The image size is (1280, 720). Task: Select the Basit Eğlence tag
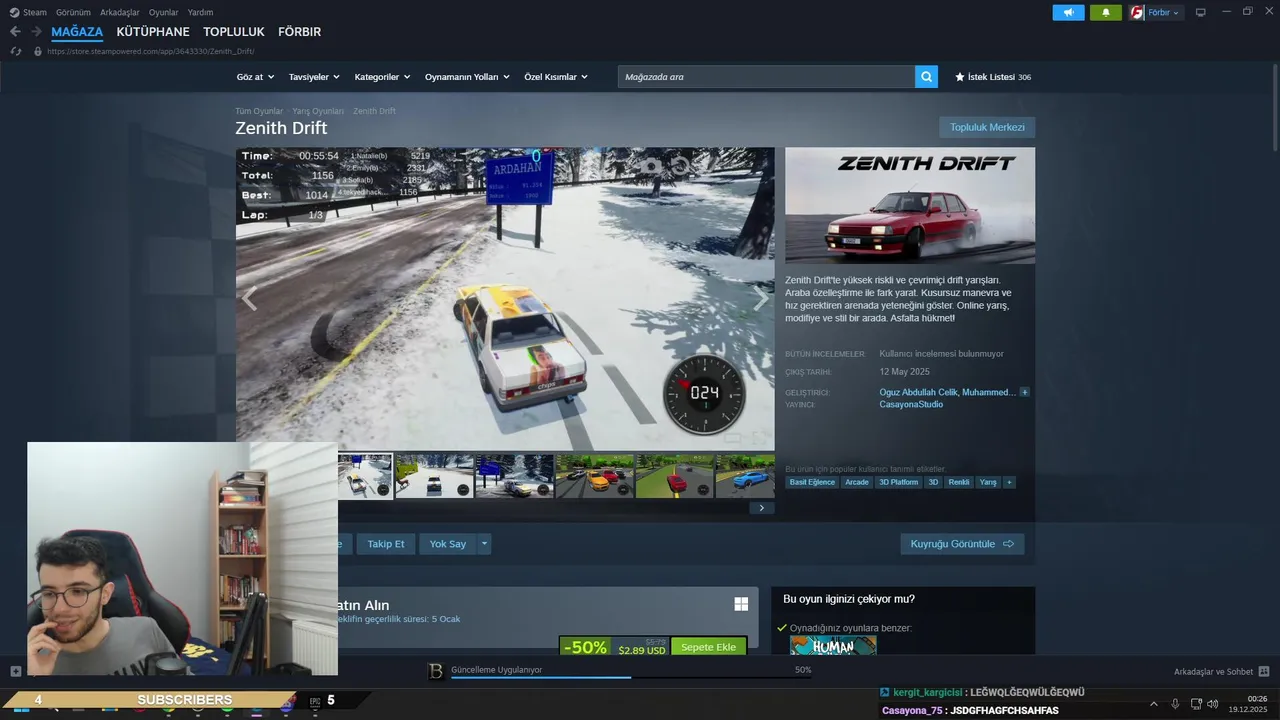click(x=812, y=482)
